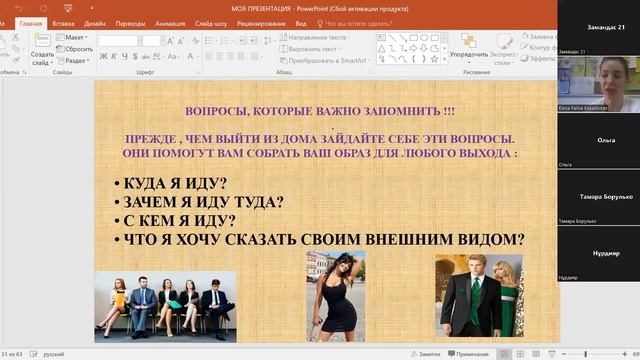Toggle Заметки notes pane
The height and width of the screenshot is (360, 640).
425,354
